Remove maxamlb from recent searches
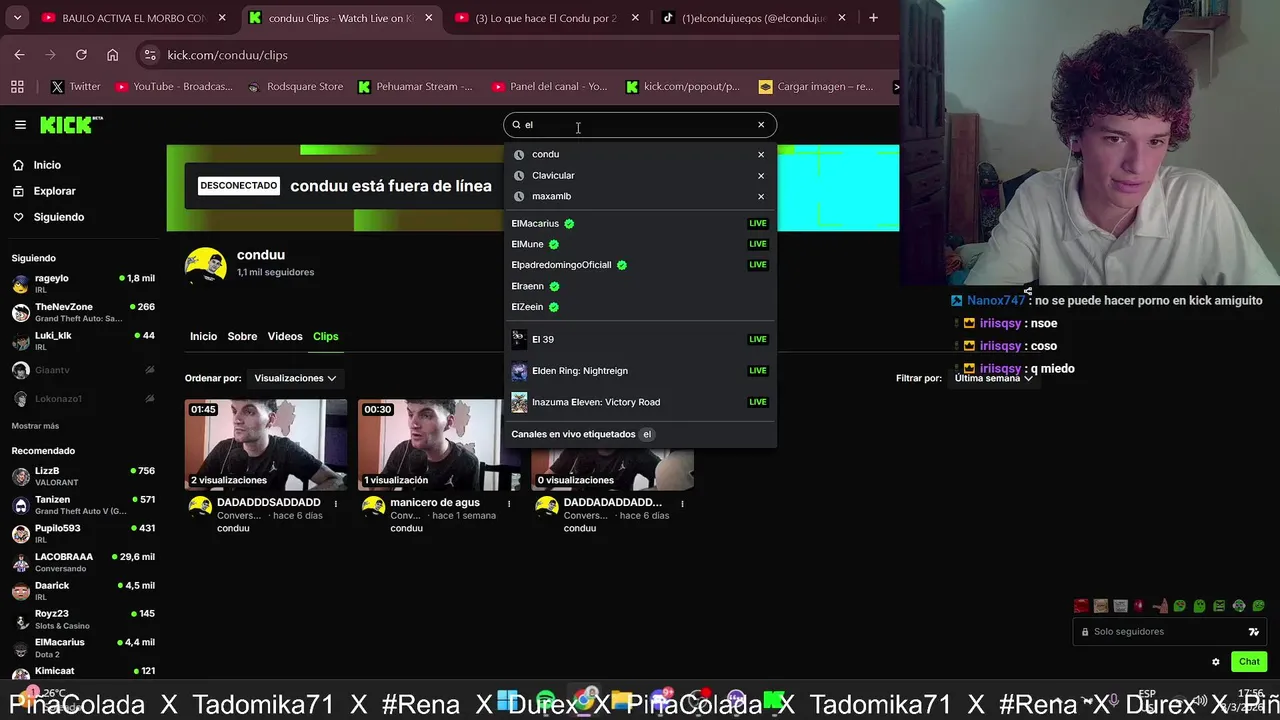This screenshot has height=720, width=1280. (x=761, y=197)
